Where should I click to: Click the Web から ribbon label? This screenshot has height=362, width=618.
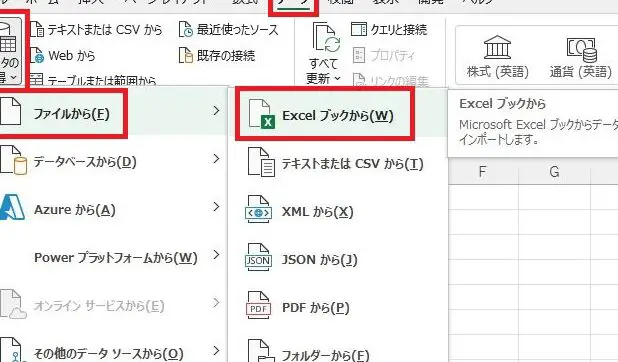pos(72,56)
